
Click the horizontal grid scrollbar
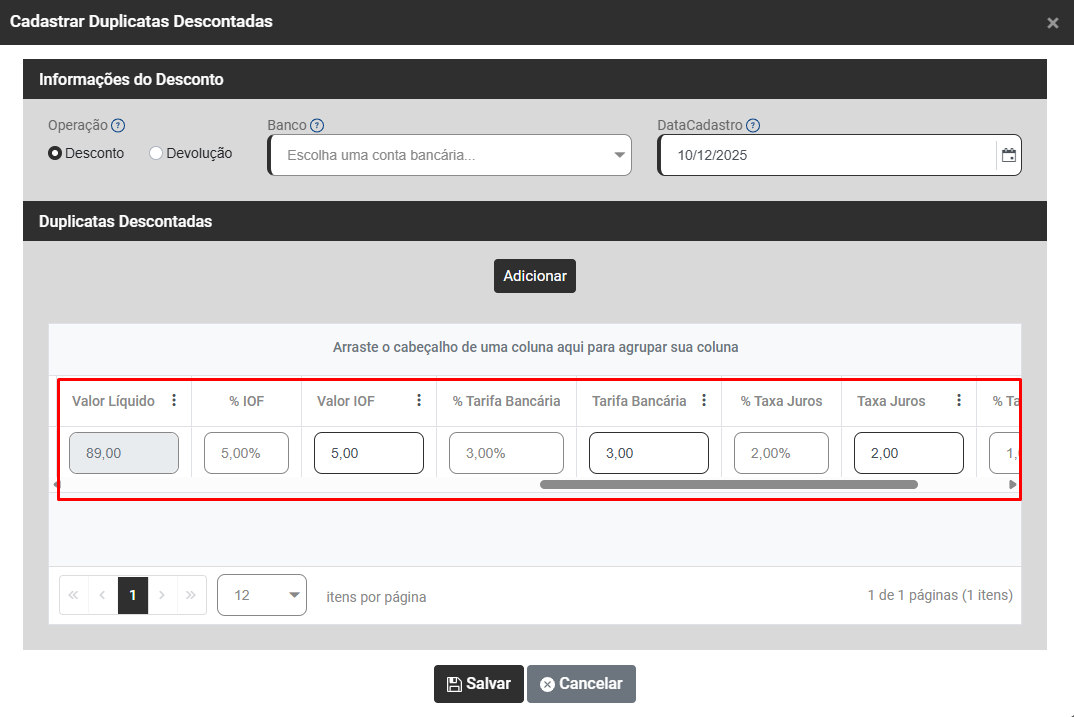click(x=728, y=485)
